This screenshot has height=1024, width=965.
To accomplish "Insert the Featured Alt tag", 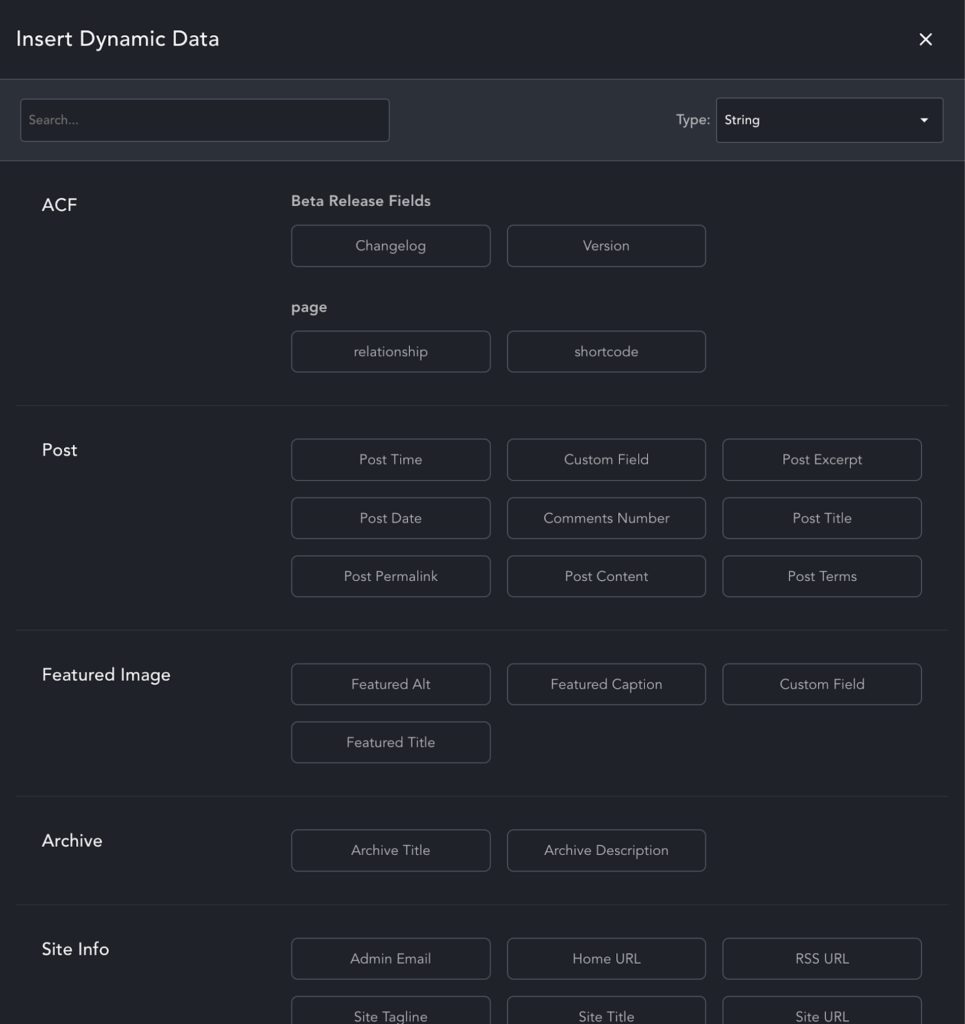I will [x=390, y=684].
